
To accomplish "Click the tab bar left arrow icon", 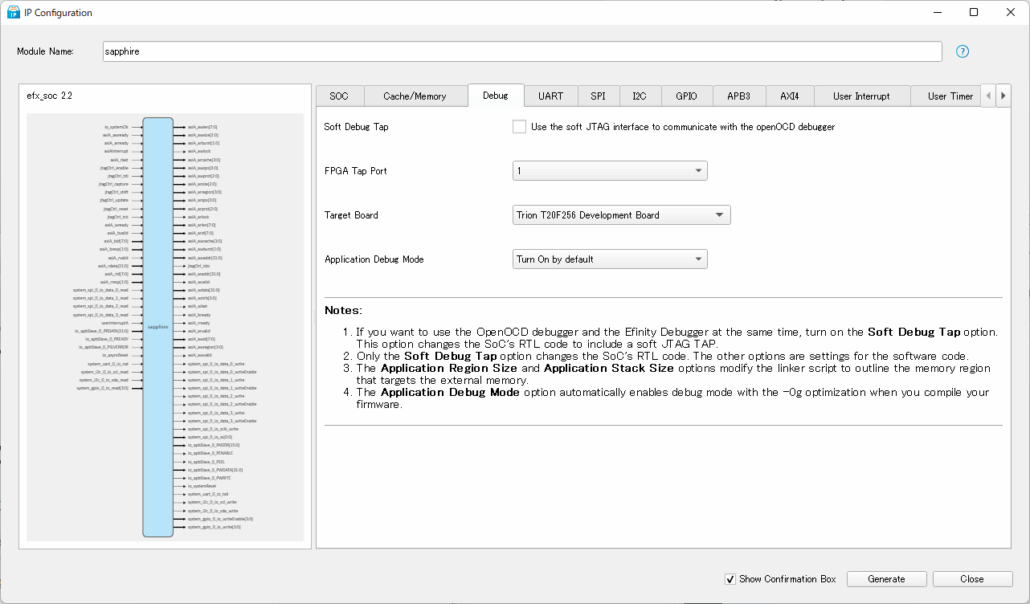I will click(989, 96).
